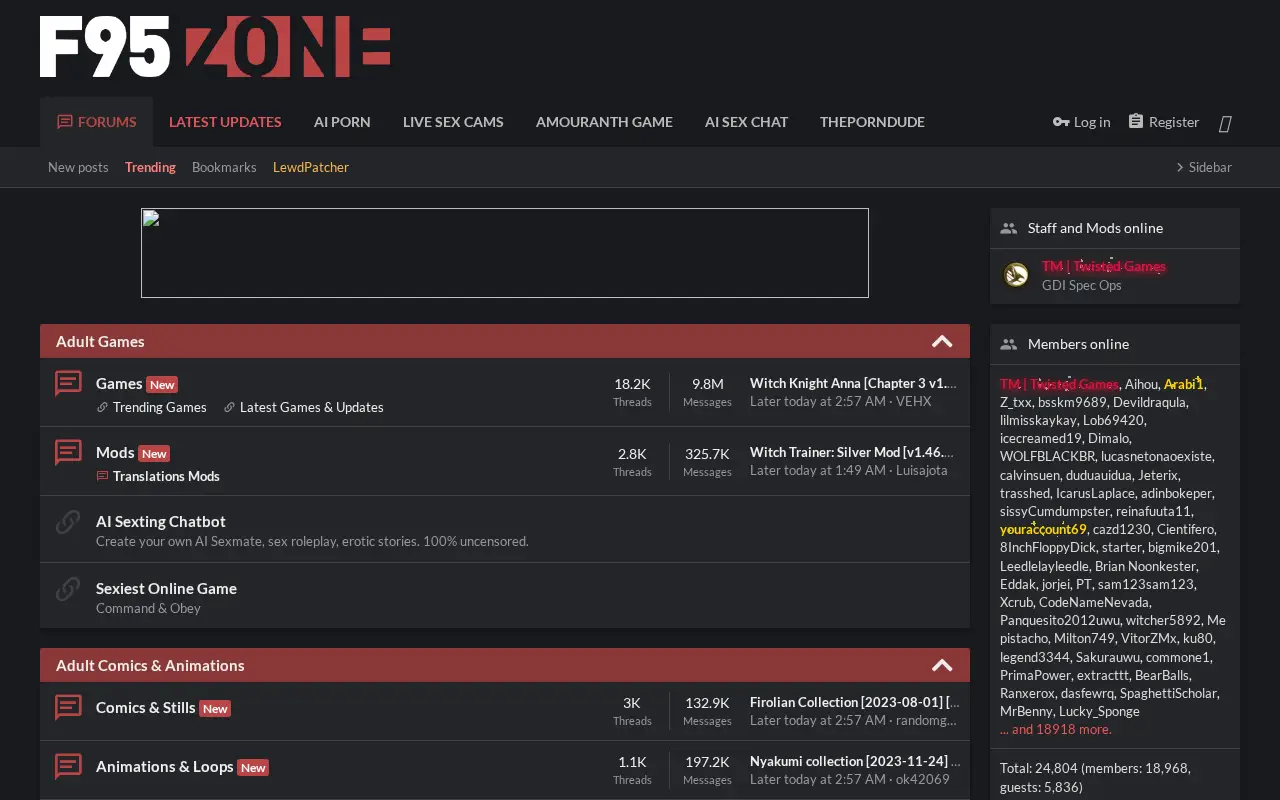Click the Adult Games category title
This screenshot has height=800, width=1280.
[100, 341]
